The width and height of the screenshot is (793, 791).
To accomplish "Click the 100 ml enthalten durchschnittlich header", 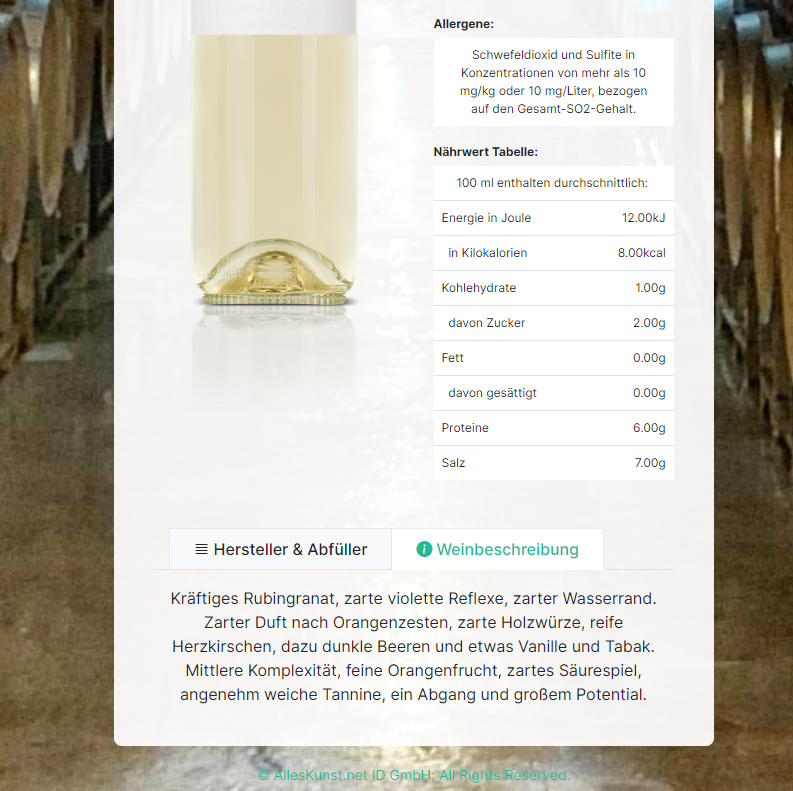I will (552, 183).
